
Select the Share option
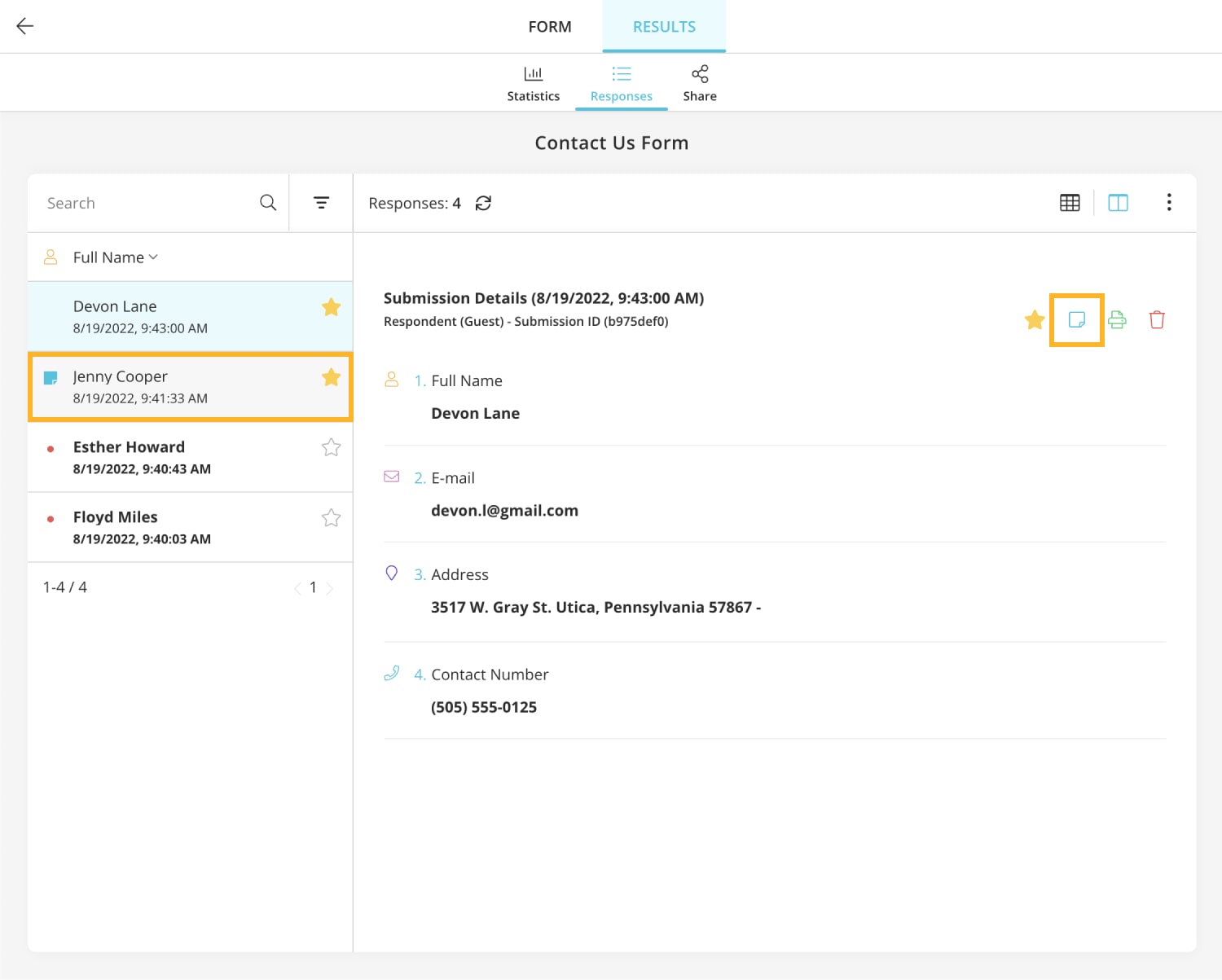click(699, 81)
